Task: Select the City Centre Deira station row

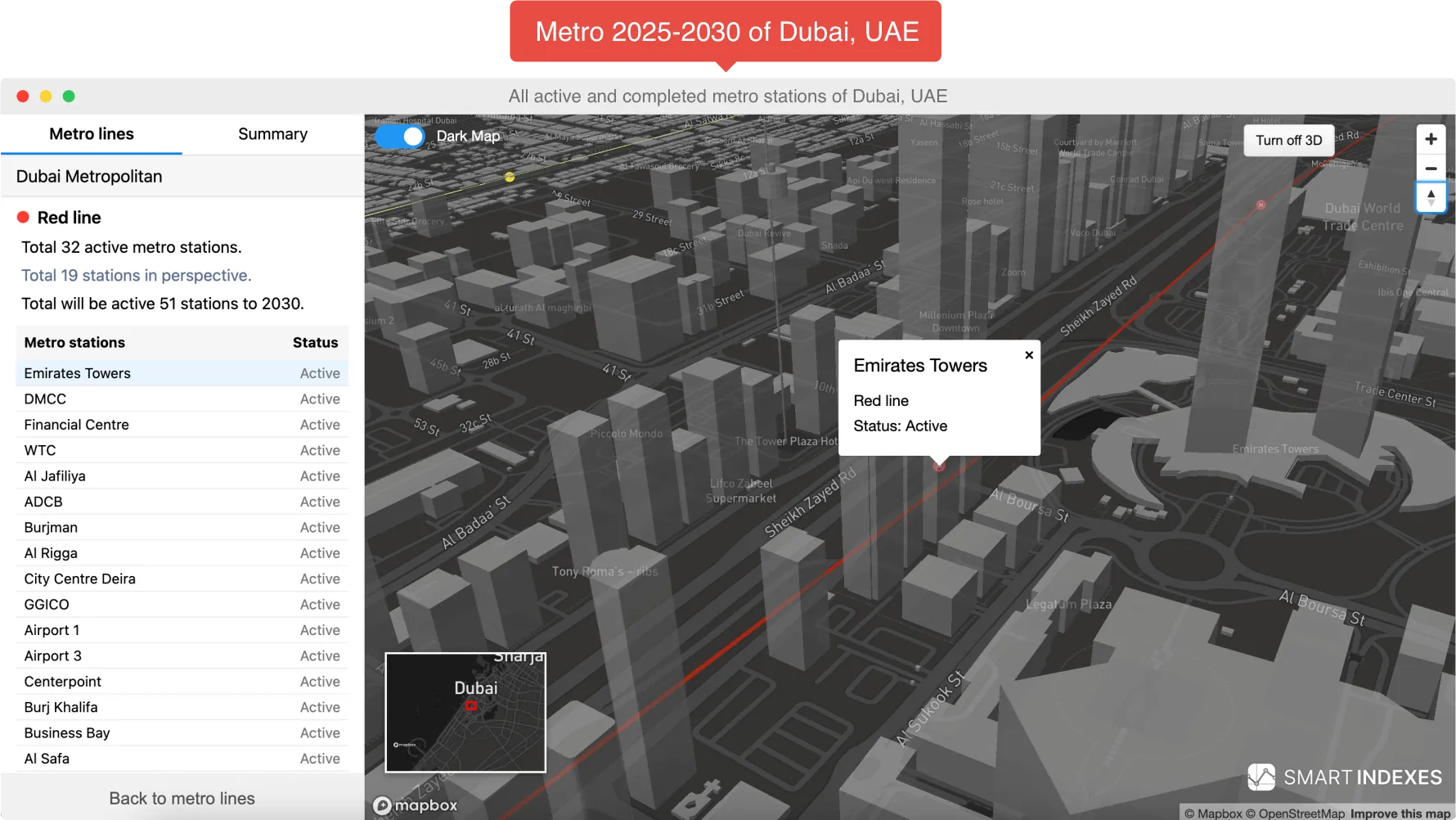Action: coord(182,579)
